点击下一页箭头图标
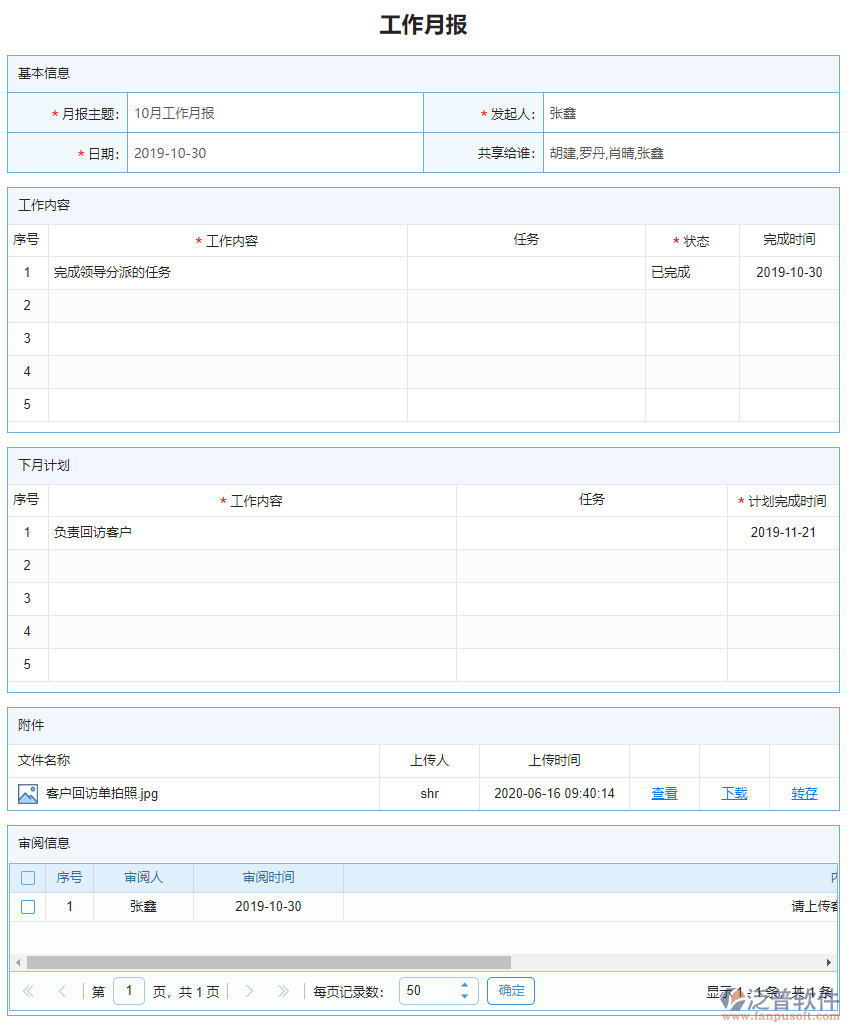Screen dimensions: 850x1032 [249, 990]
